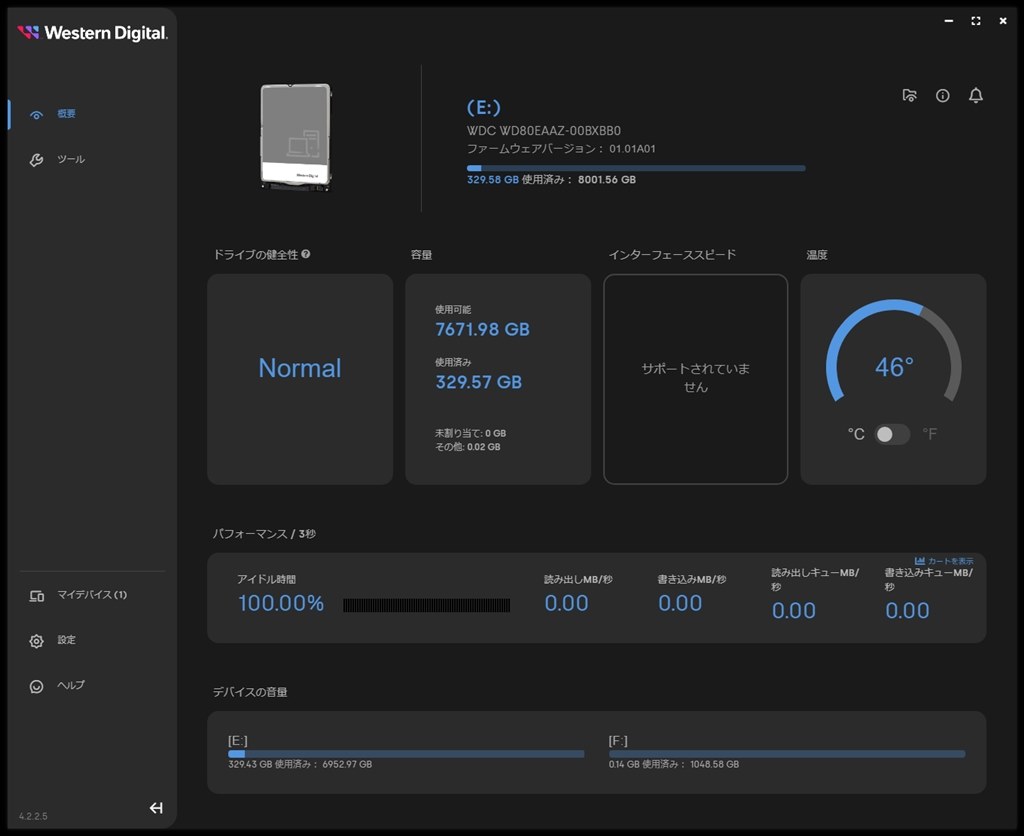Click the [F:] volume label
The width and height of the screenshot is (1024, 836).
[618, 741]
